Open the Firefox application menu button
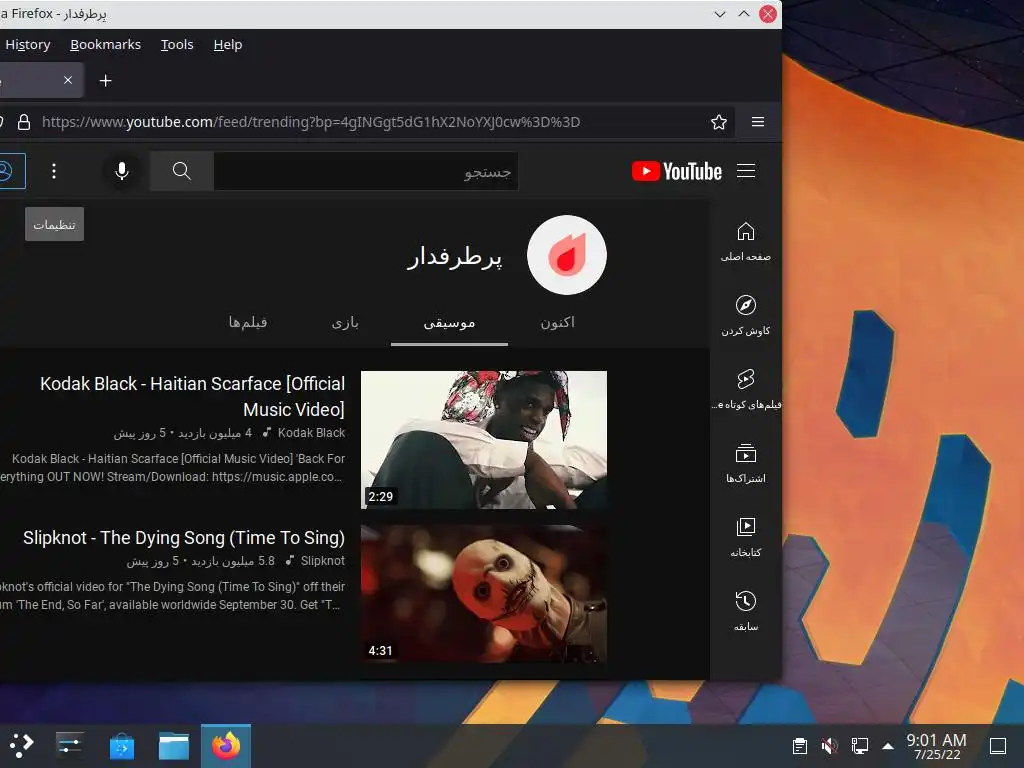 coord(758,122)
